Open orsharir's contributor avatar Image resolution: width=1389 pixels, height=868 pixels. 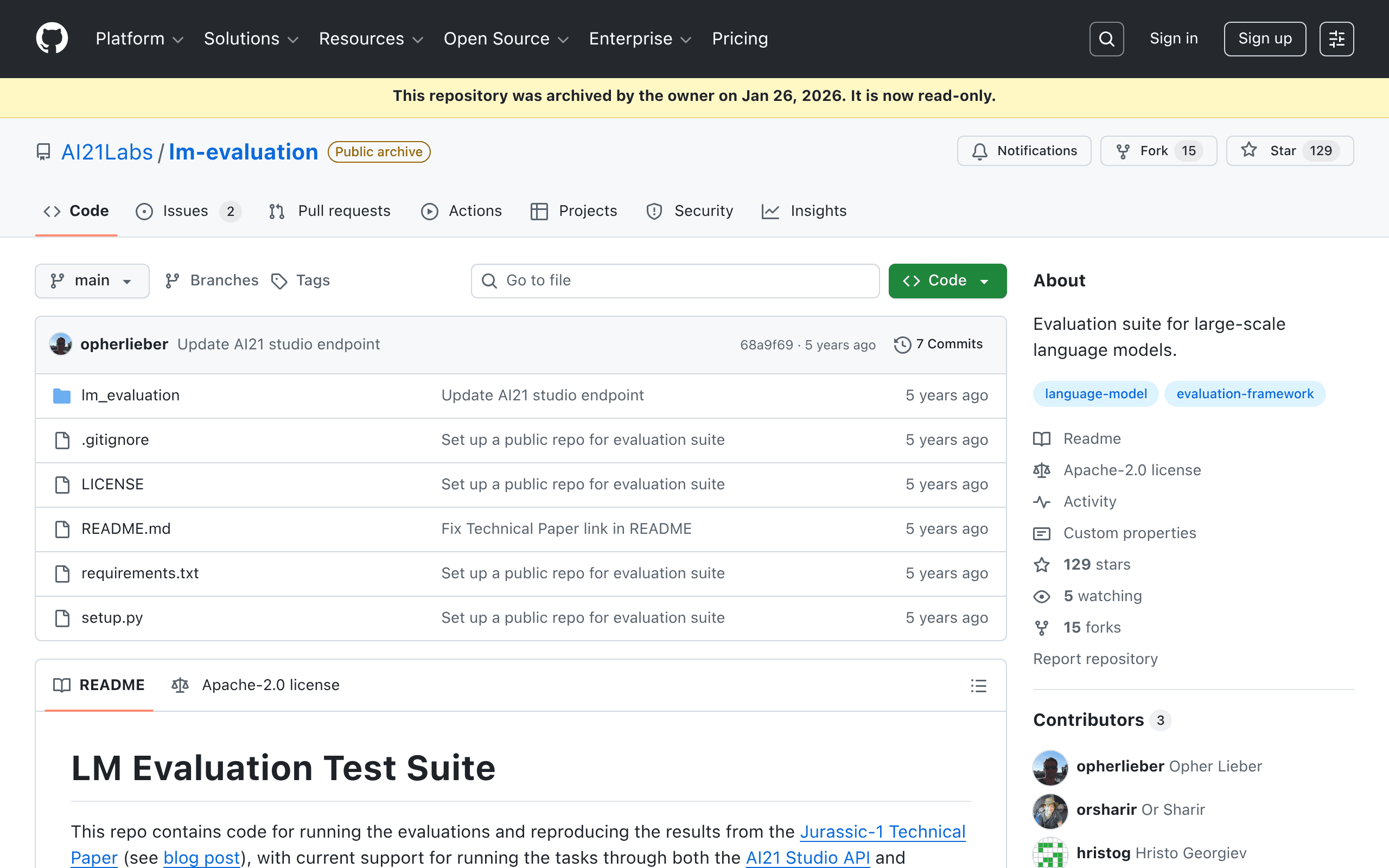point(1050,810)
